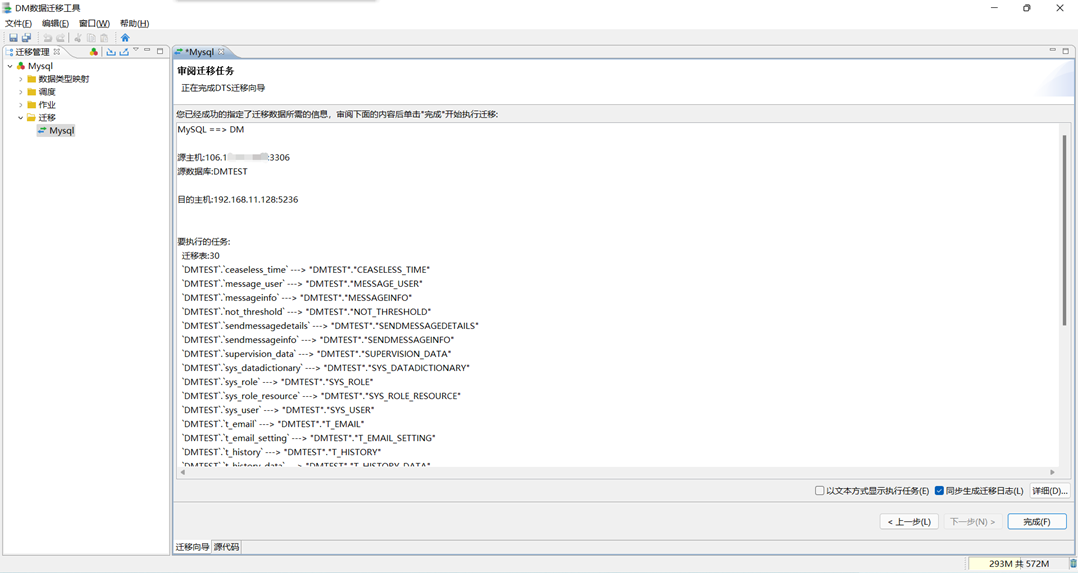Click the import project icon
Image resolution: width=1078 pixels, height=573 pixels.
tap(111, 52)
